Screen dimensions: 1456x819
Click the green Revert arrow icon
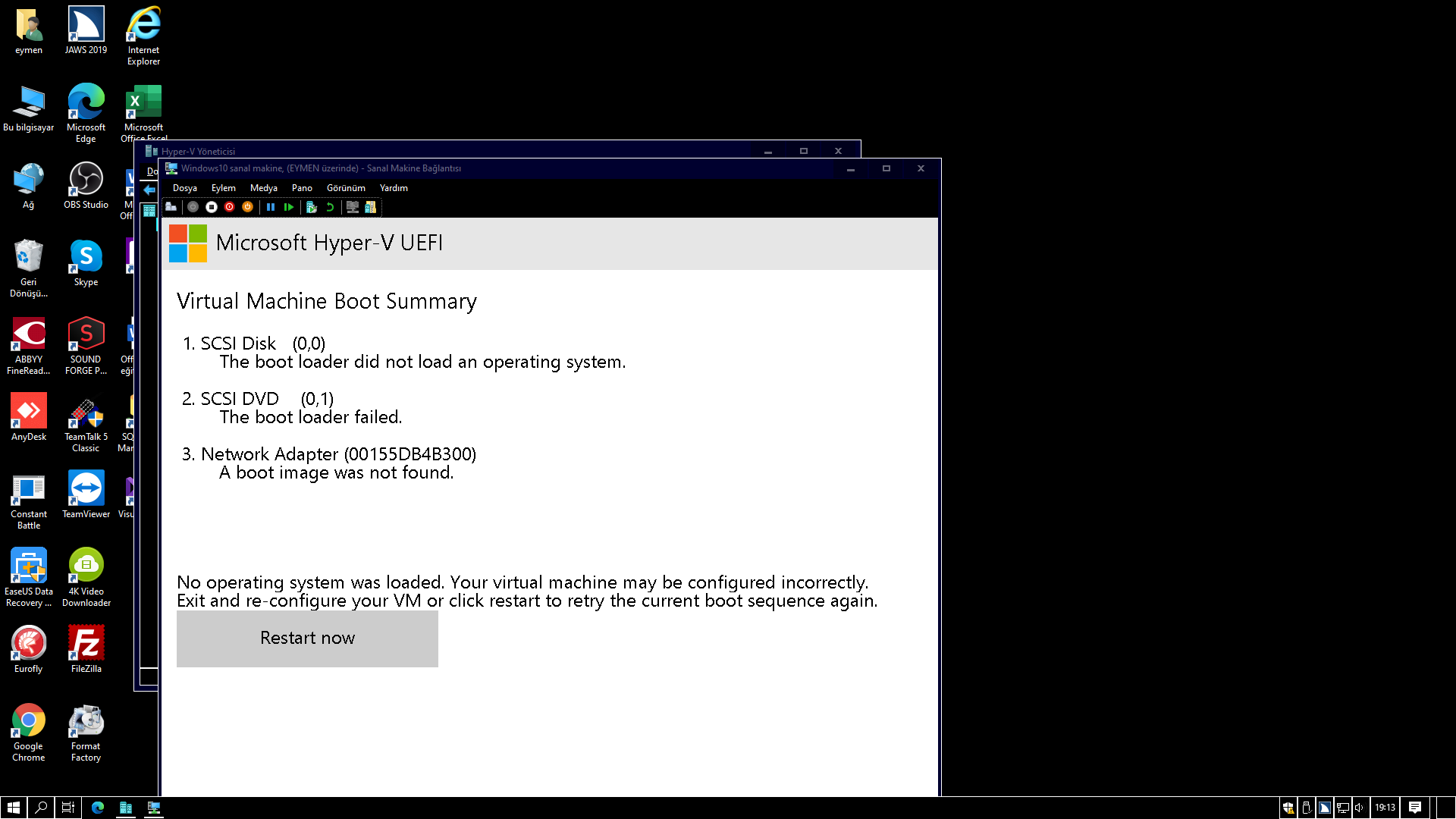coord(330,207)
